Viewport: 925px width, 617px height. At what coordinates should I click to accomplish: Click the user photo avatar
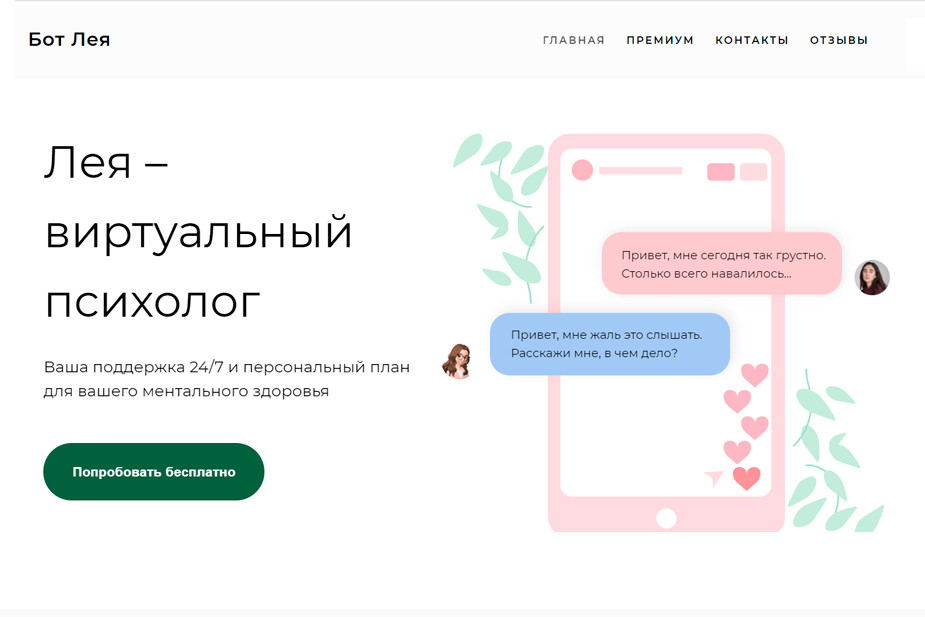point(872,277)
